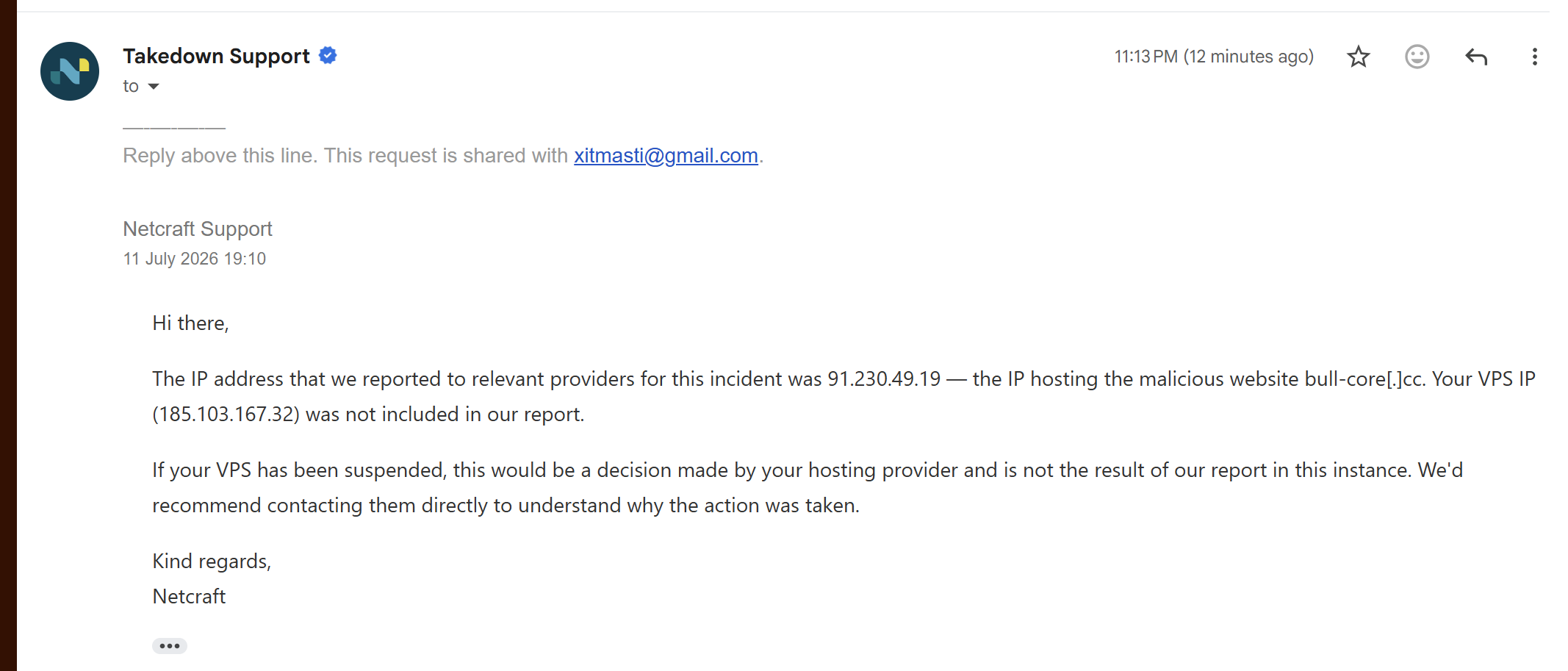Viewport: 1568px width, 671px height.
Task: Click the IP address 91.230.49.19 text
Action: [884, 379]
